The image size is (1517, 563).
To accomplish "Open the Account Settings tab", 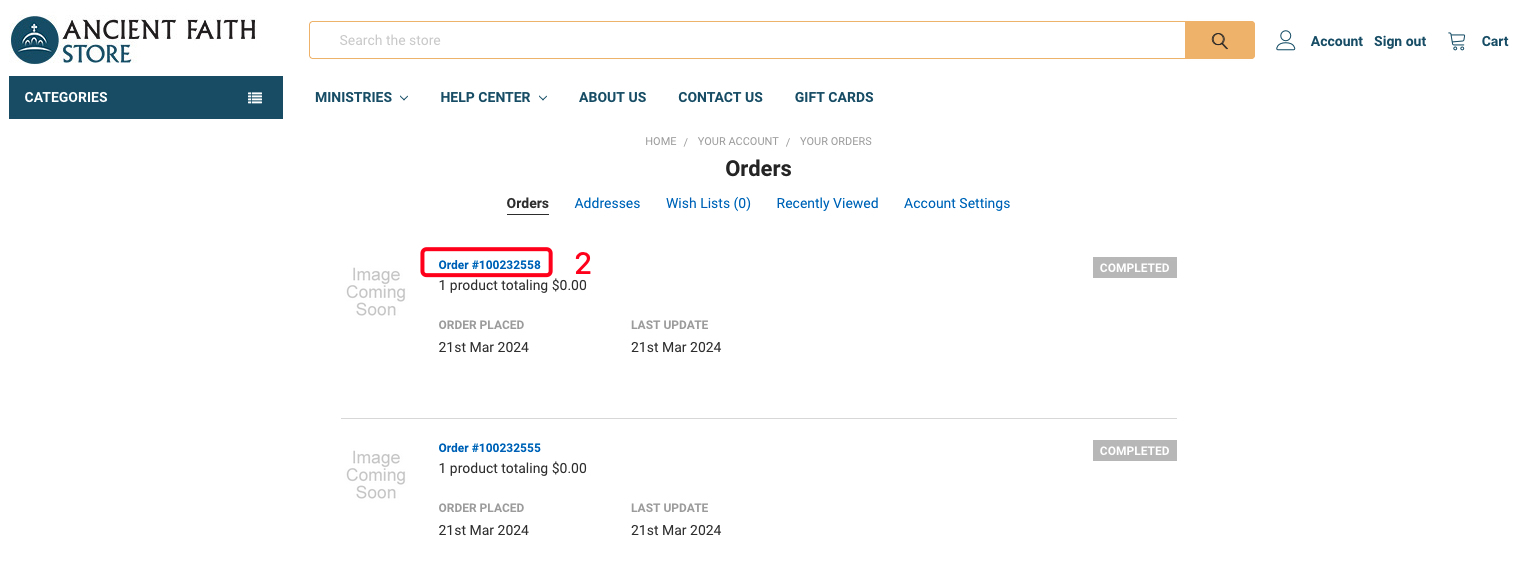I will [x=957, y=203].
